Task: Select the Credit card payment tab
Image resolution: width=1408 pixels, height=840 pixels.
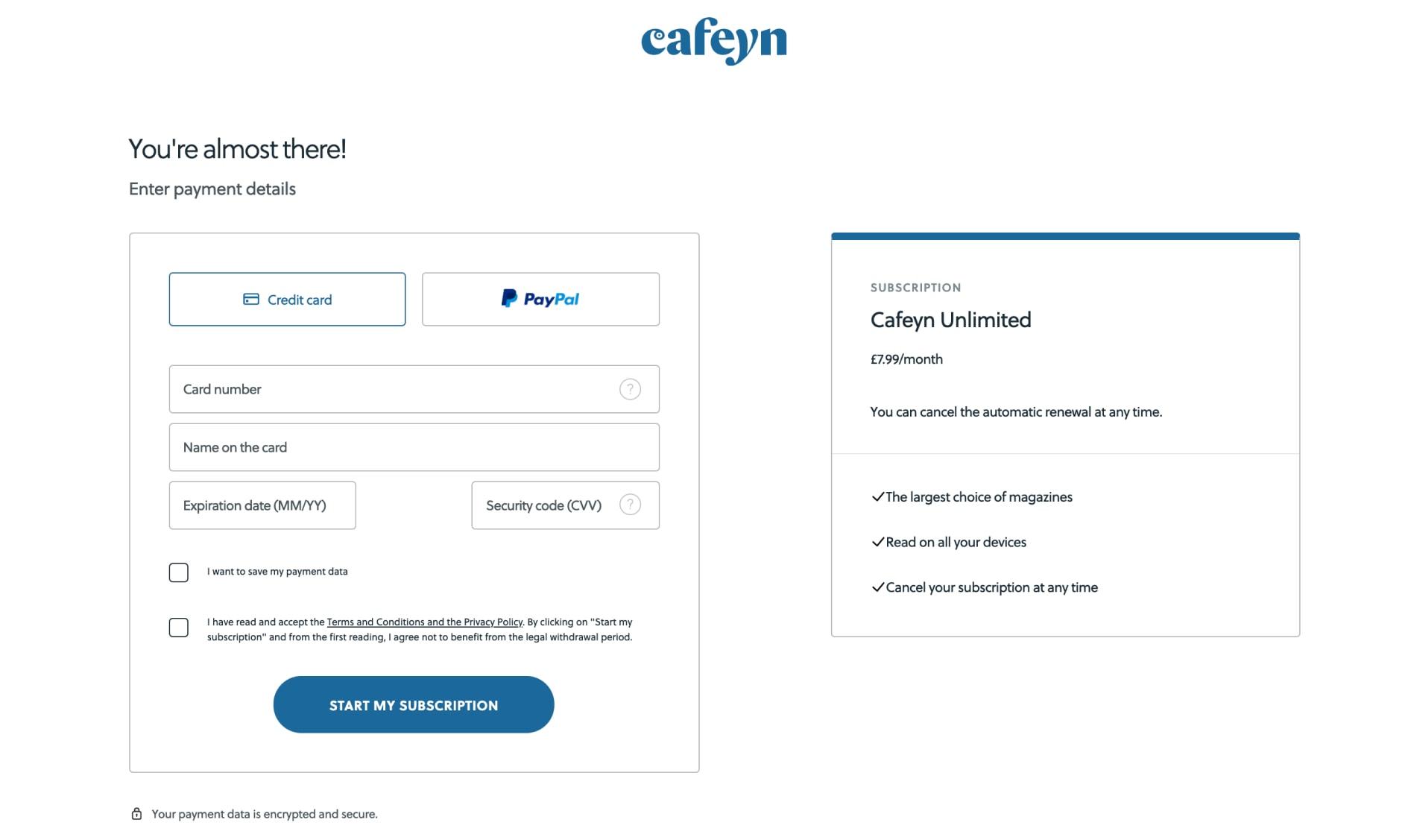Action: [x=287, y=299]
